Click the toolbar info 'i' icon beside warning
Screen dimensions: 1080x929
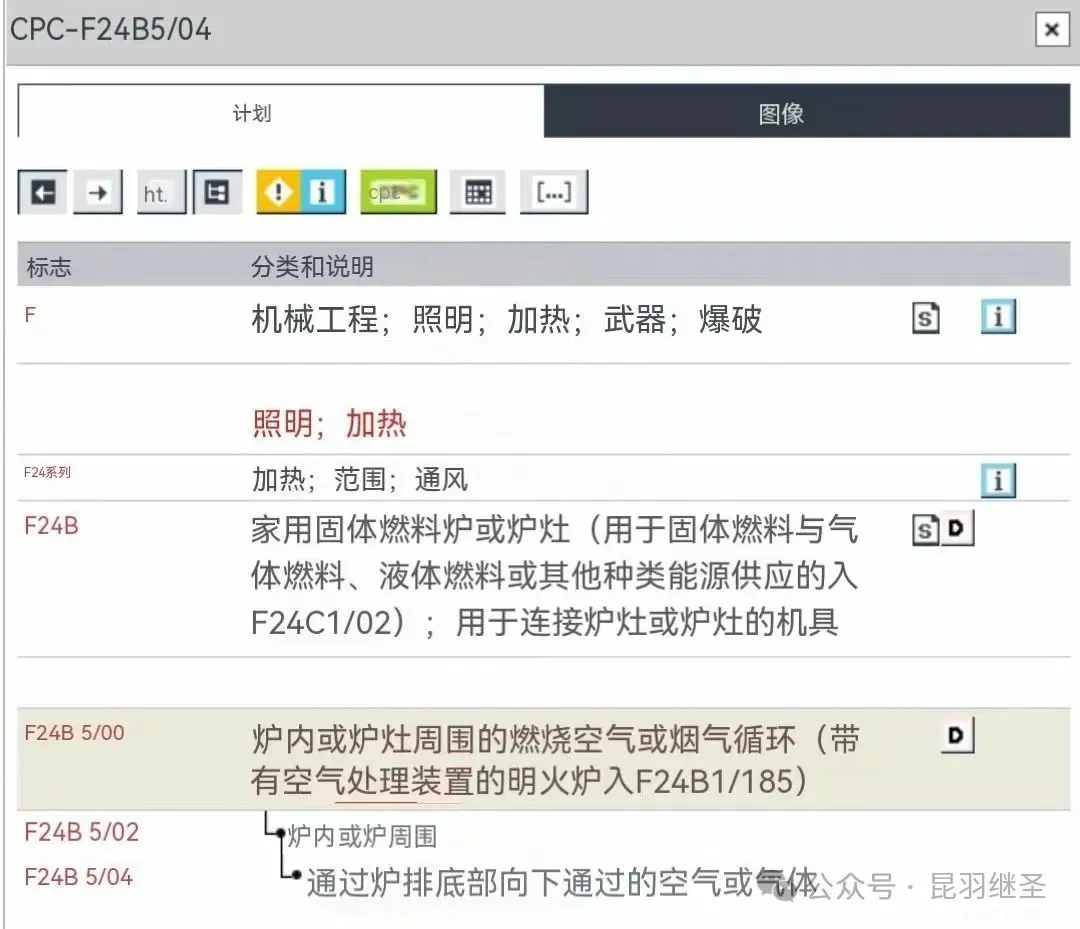click(x=322, y=193)
